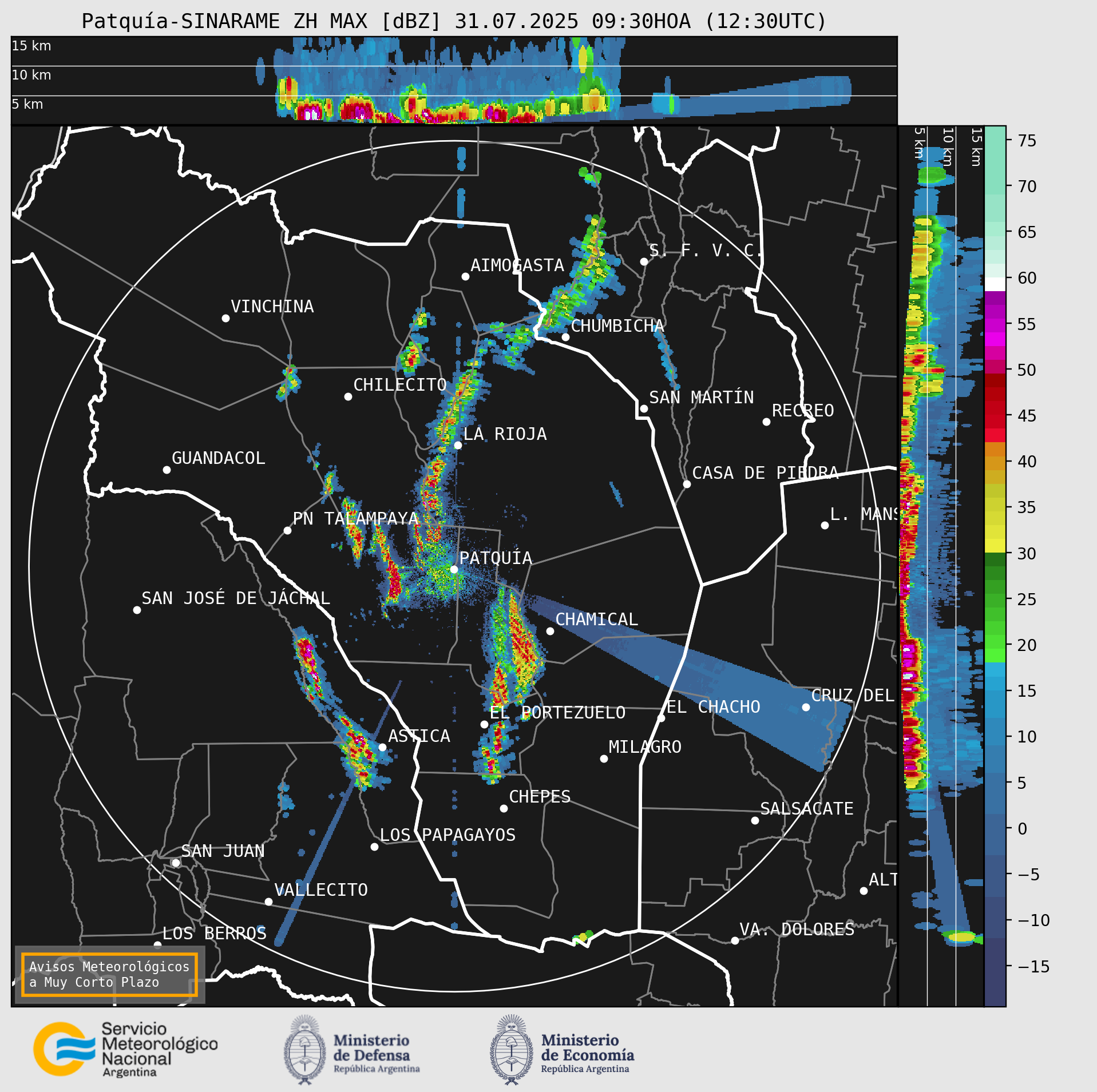
Task: Click the 15 km label in side cross-section
Action: (976, 147)
